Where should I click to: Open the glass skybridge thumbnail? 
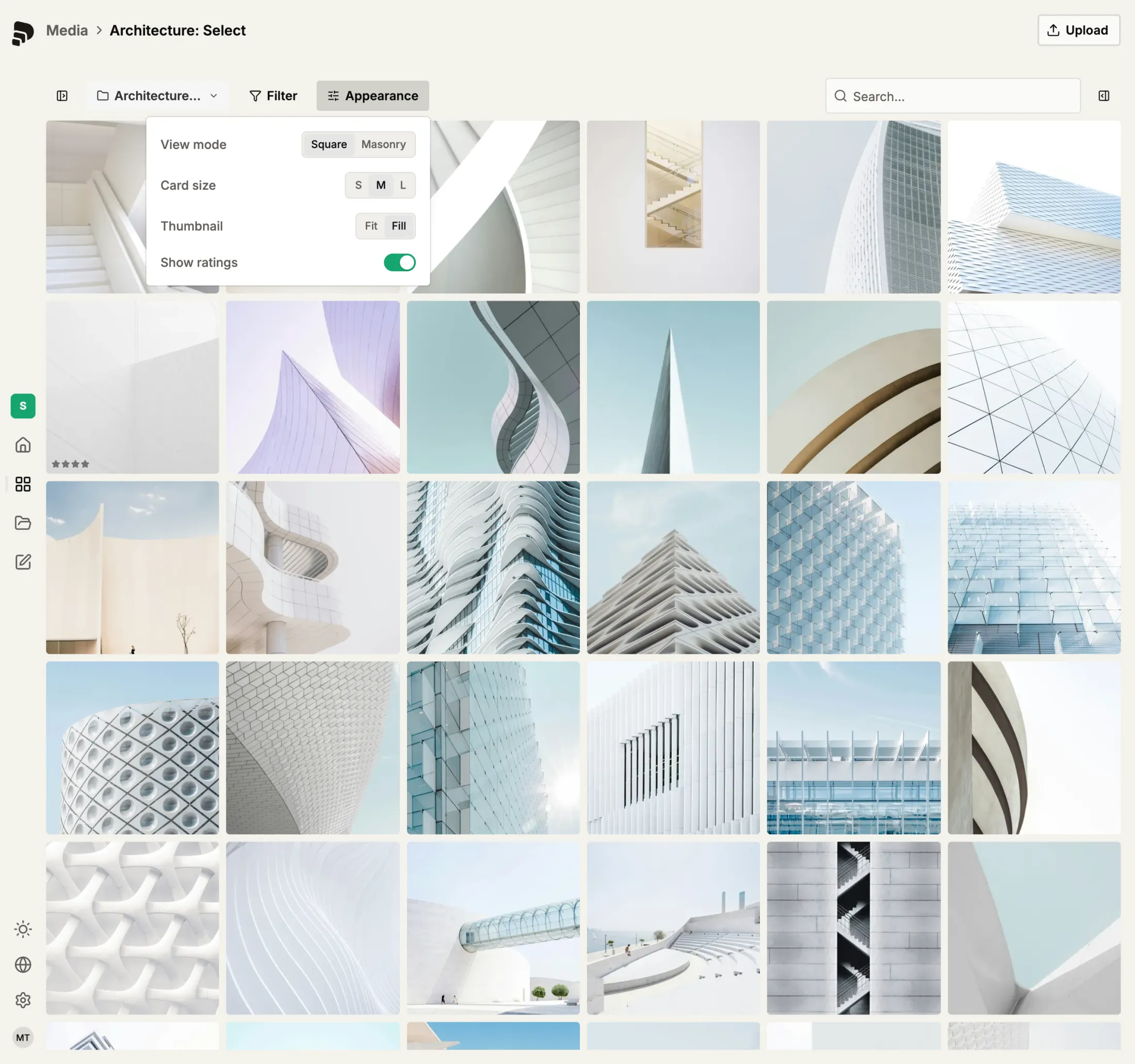click(493, 929)
